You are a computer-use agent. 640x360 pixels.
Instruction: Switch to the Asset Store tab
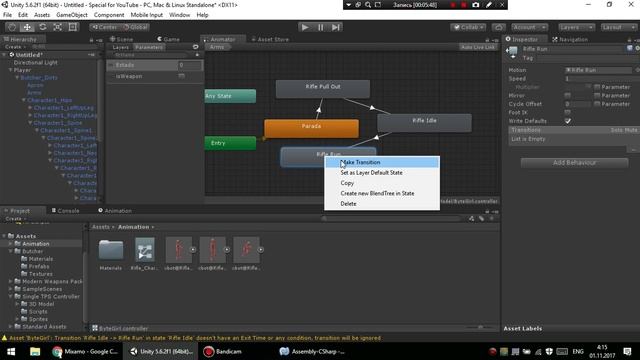coord(270,39)
